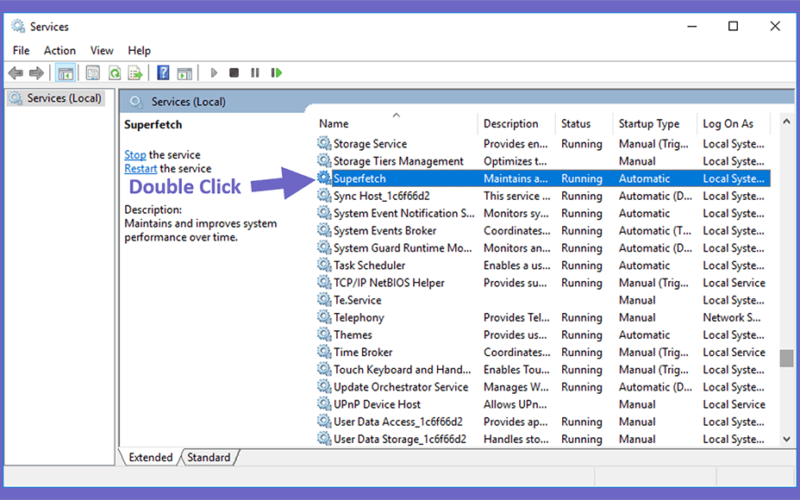
Task: Click the Start Service play icon
Action: [214, 73]
